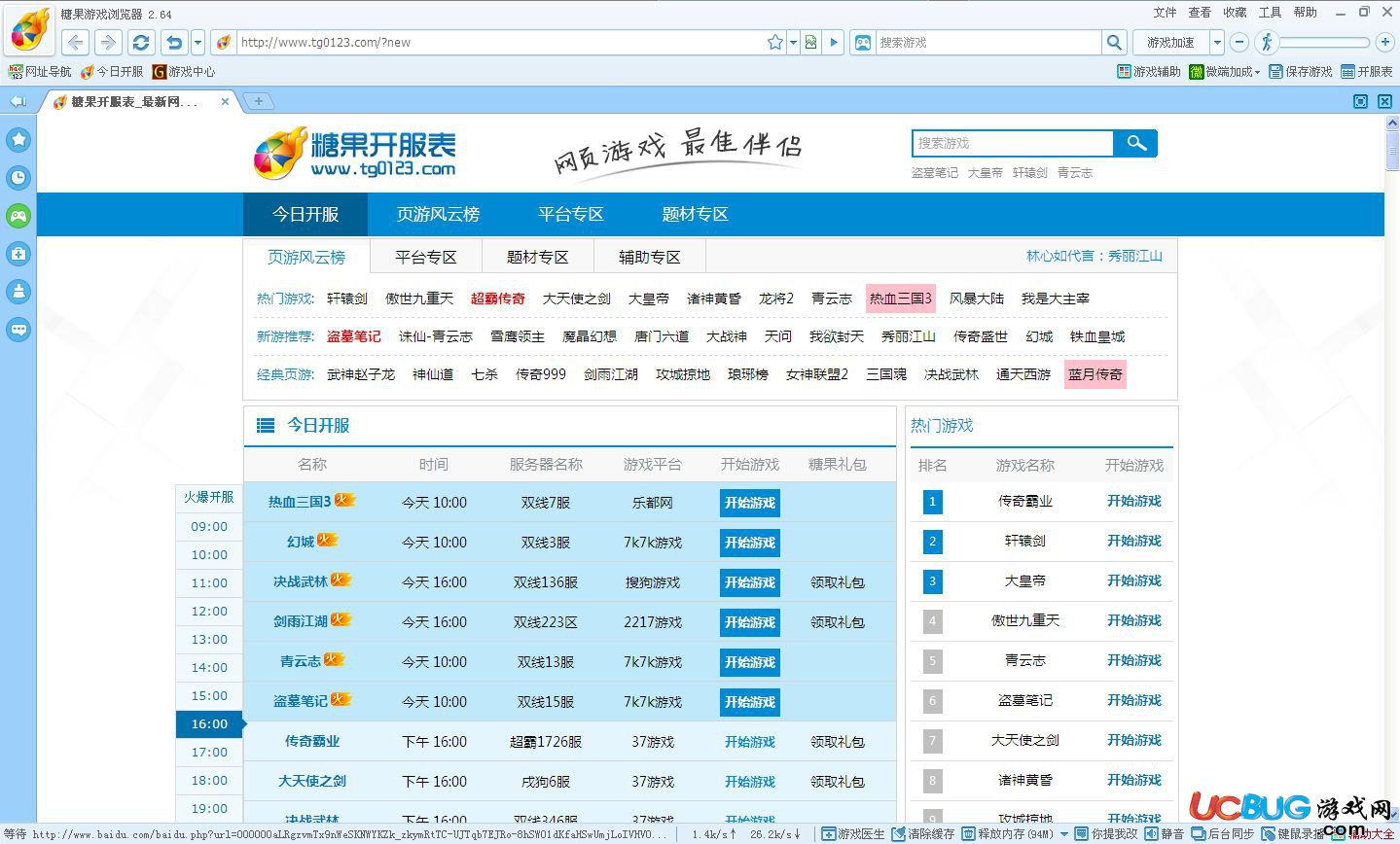Open the 今日开服 bookmark in the bookmarks bar
This screenshot has height=844, width=1400.
click(112, 72)
